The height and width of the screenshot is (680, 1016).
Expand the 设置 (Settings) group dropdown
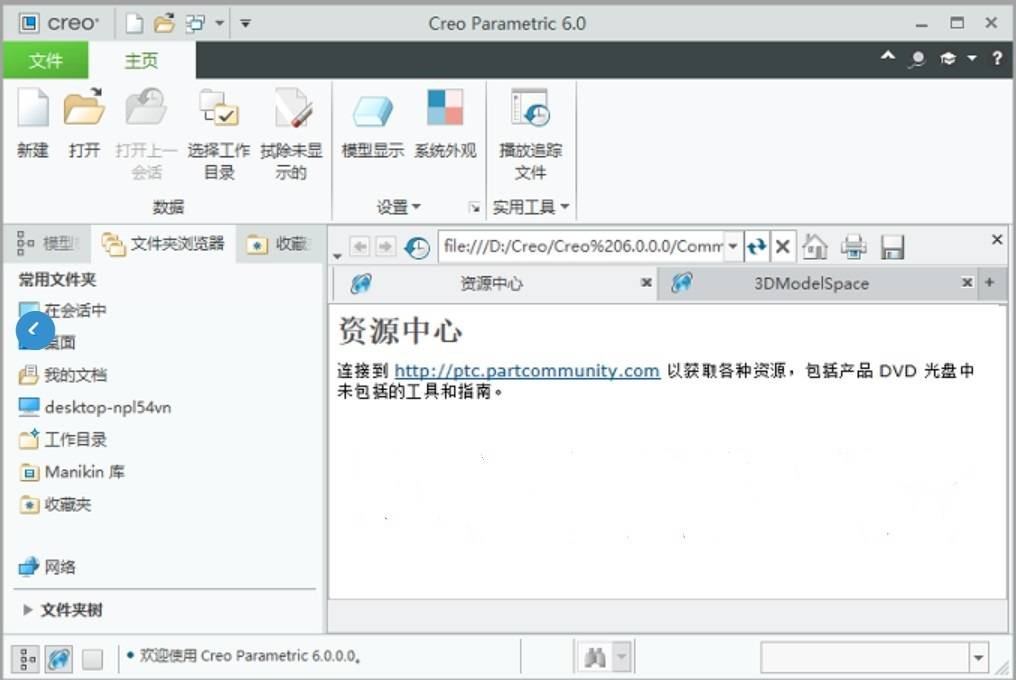(398, 207)
